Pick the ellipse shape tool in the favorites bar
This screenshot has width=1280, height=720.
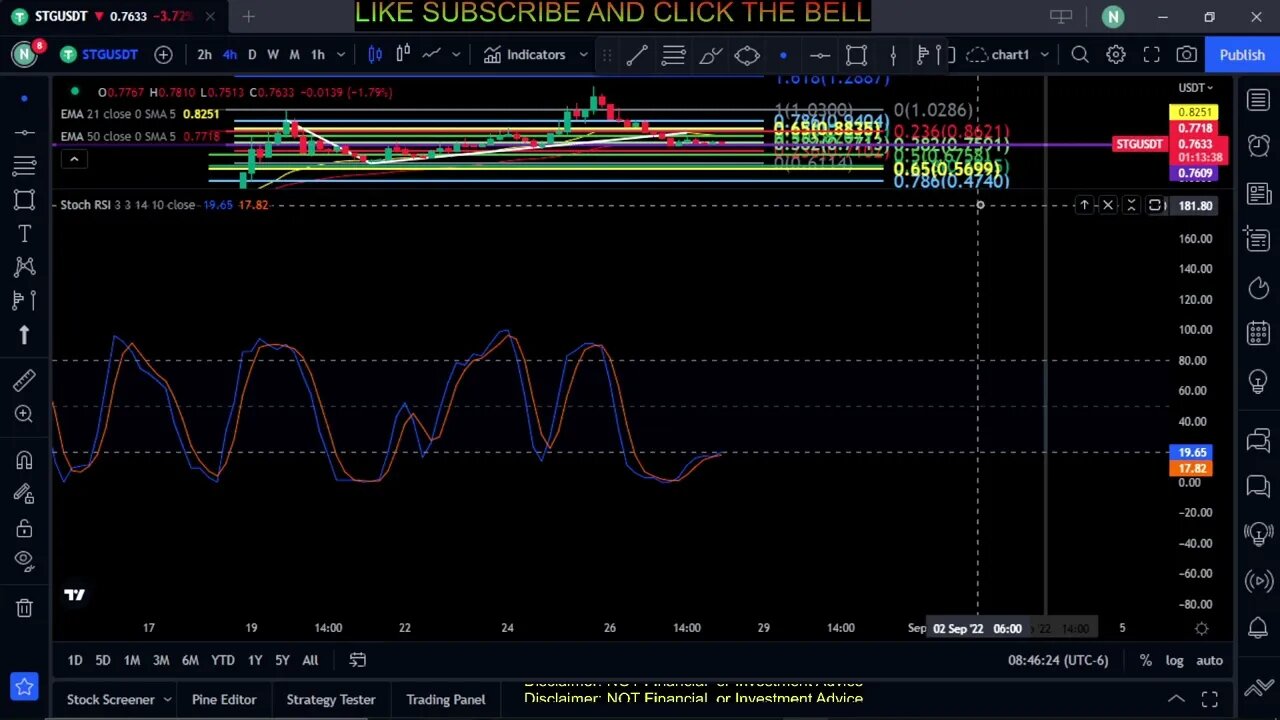tap(747, 55)
